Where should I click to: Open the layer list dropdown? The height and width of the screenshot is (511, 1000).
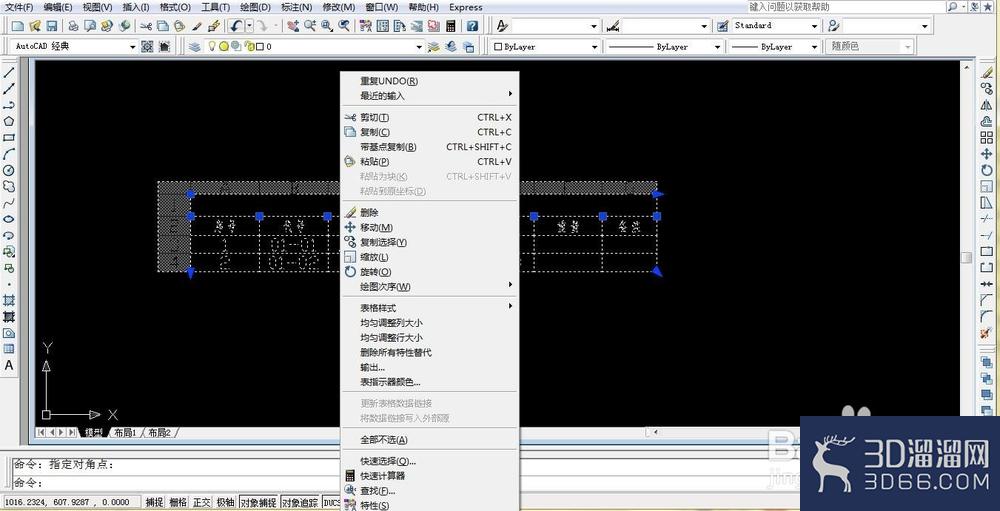pyautogui.click(x=419, y=47)
